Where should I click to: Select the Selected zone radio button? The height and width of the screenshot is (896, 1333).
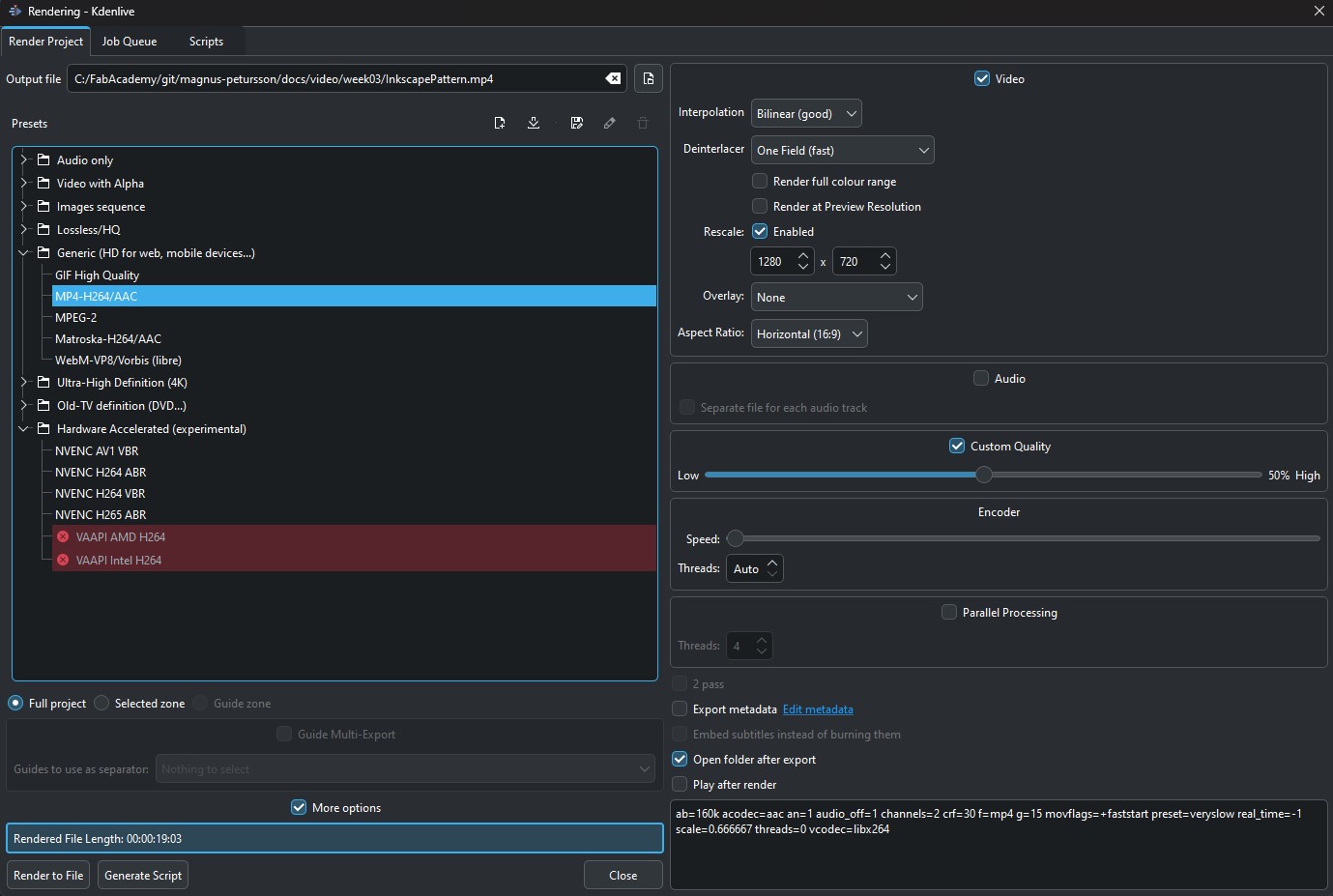click(101, 703)
